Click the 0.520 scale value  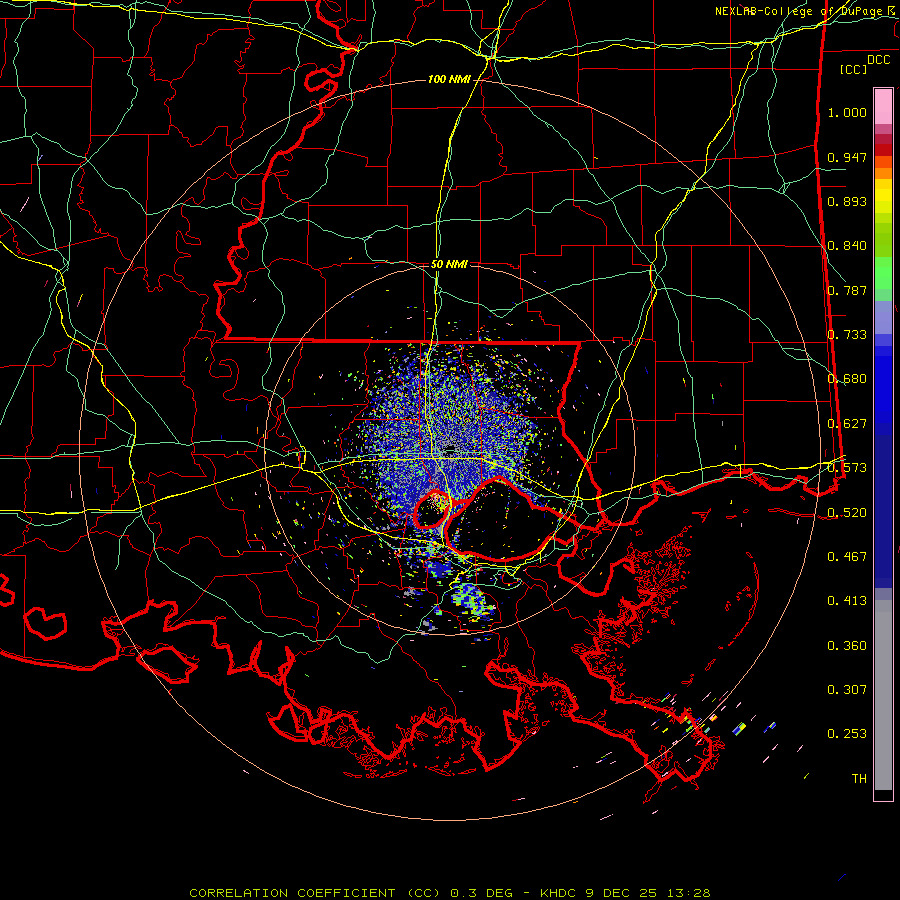tap(847, 512)
